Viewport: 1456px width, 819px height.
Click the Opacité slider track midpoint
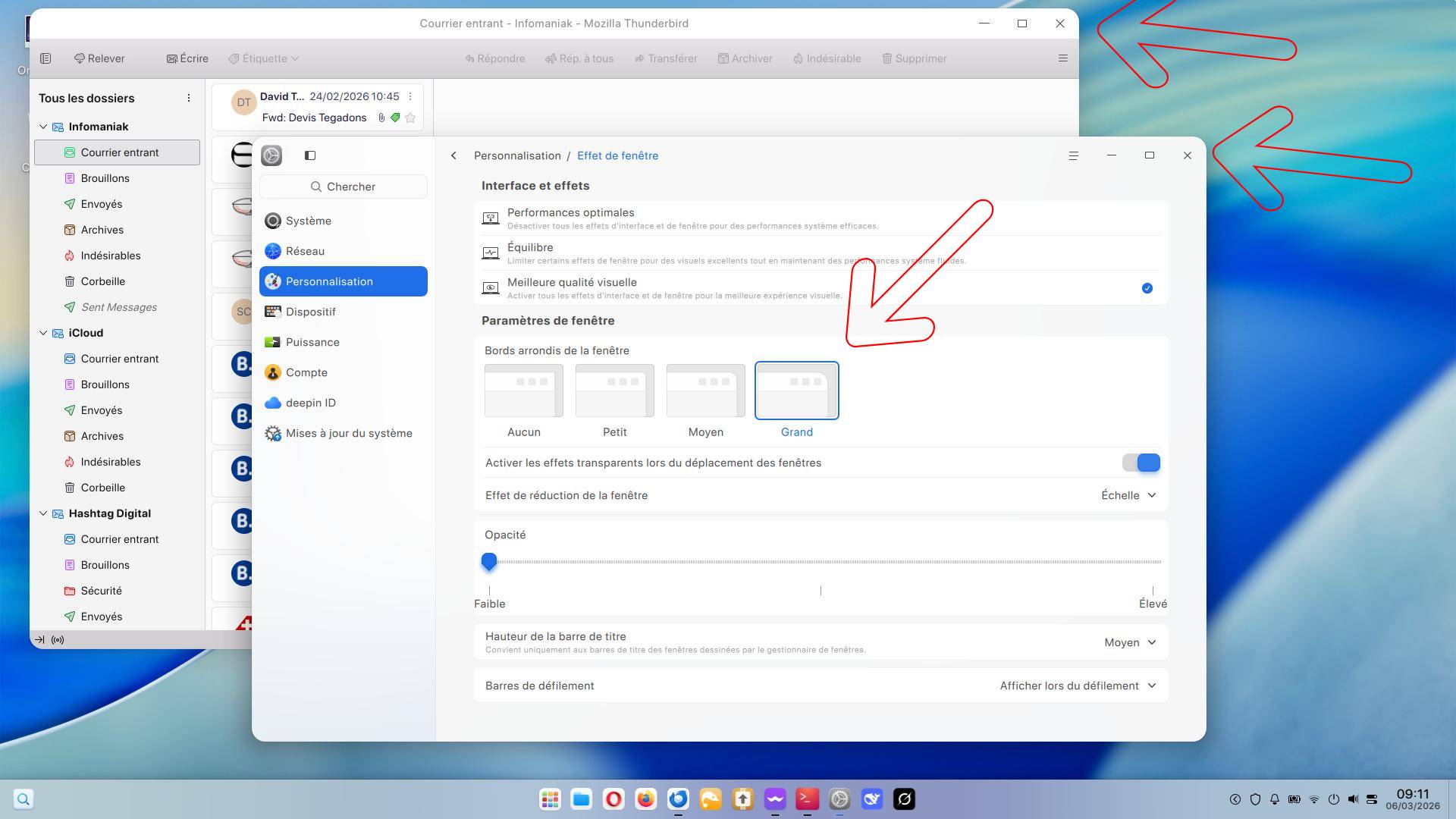point(821,562)
